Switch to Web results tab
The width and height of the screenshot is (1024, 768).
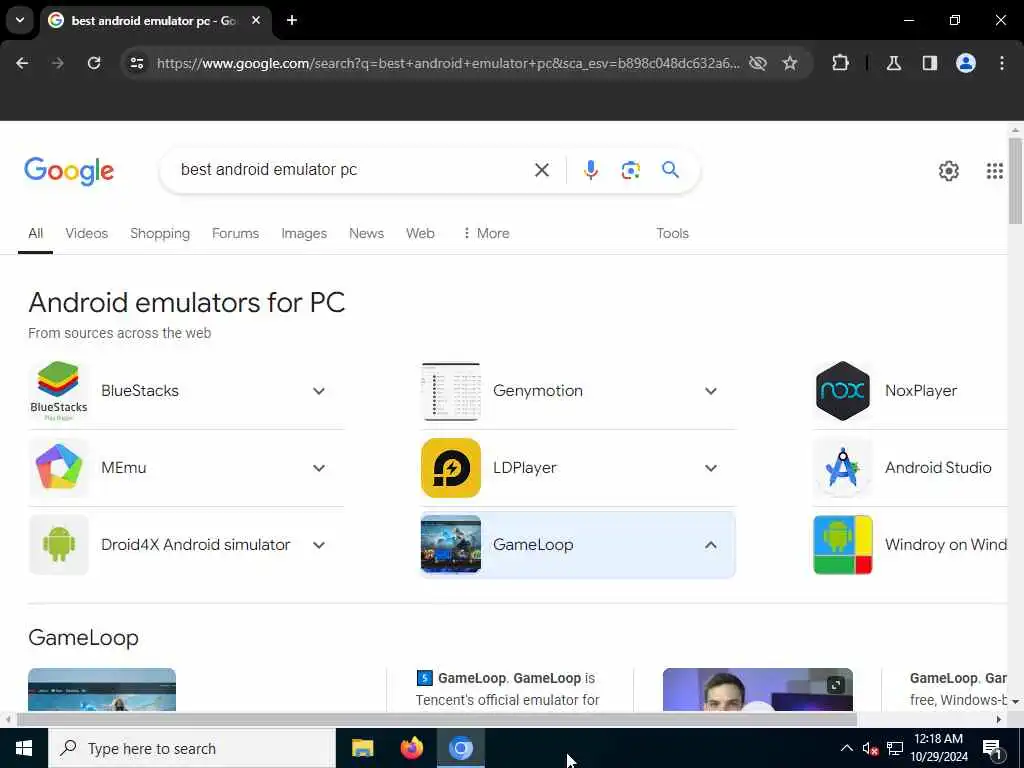(x=421, y=233)
